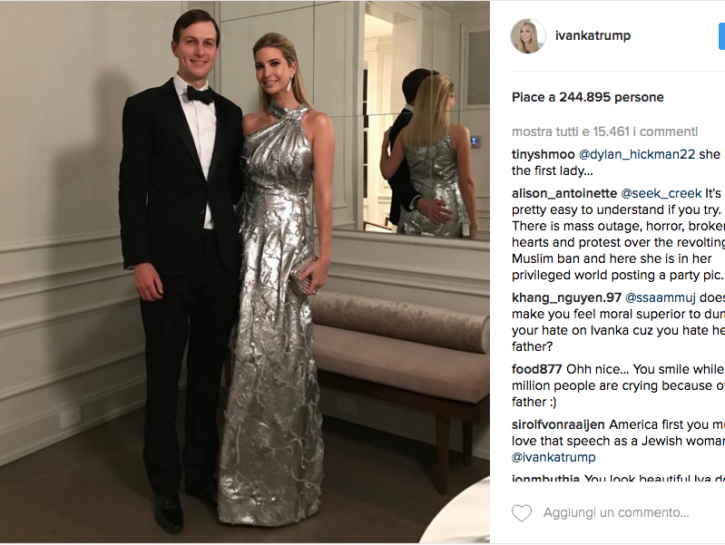
Task: Click the 'Piace a' likes label
Action: click(x=533, y=97)
